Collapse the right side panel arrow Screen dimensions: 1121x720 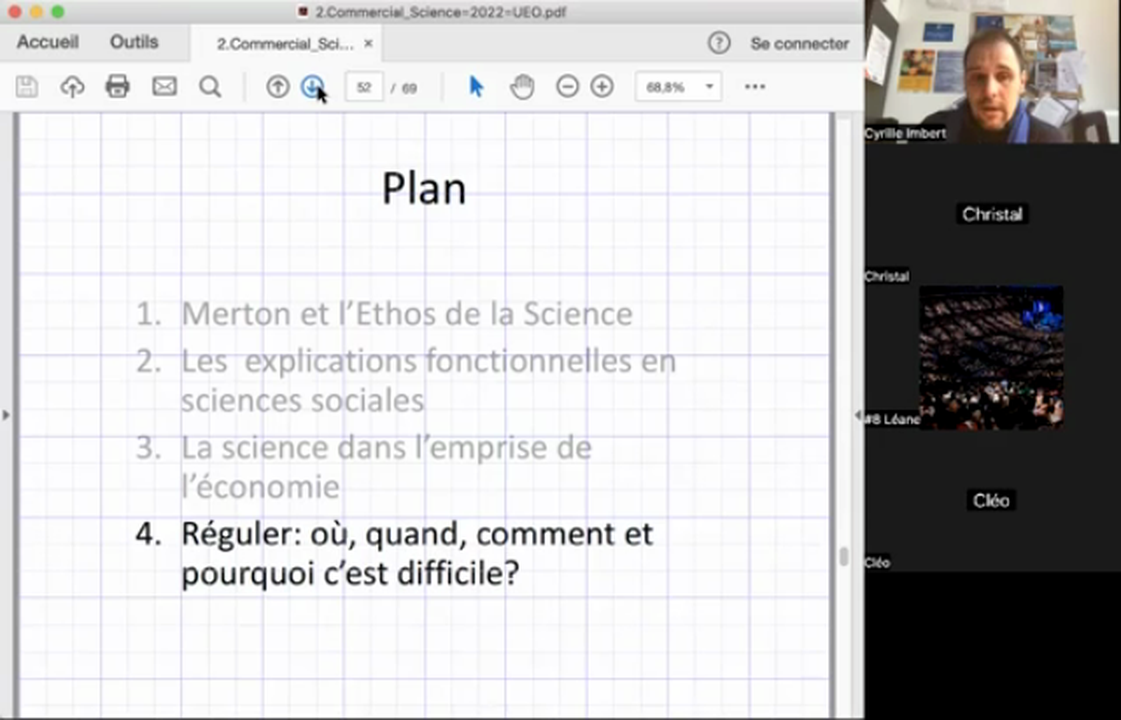(x=857, y=413)
